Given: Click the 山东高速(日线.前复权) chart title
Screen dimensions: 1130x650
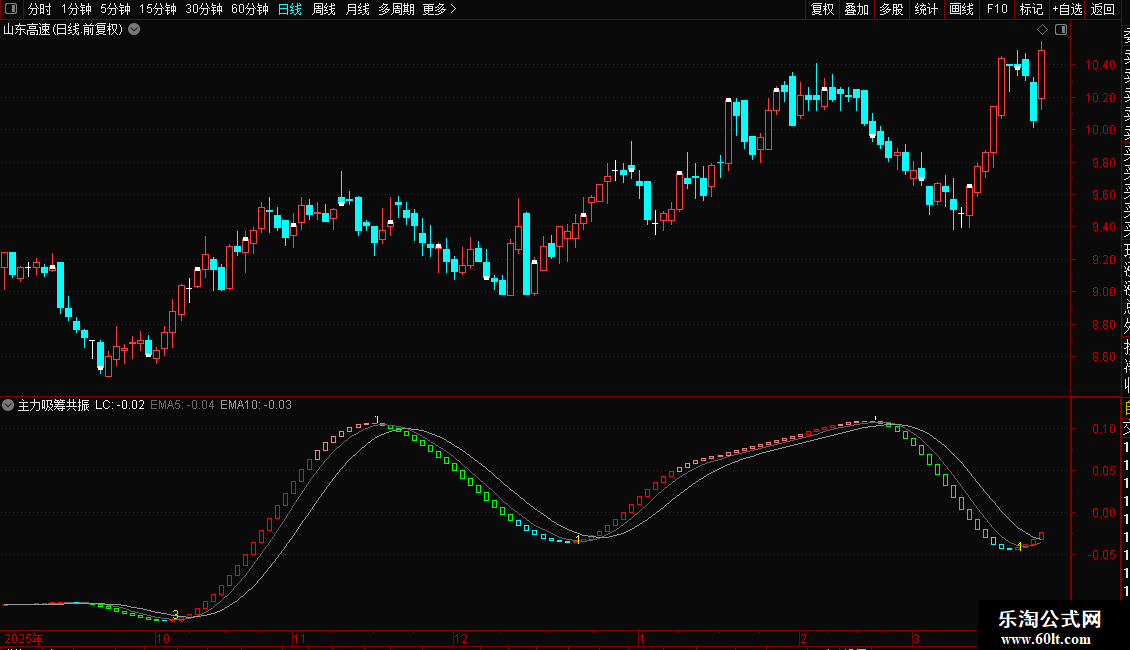Looking at the screenshot, I should point(63,30).
